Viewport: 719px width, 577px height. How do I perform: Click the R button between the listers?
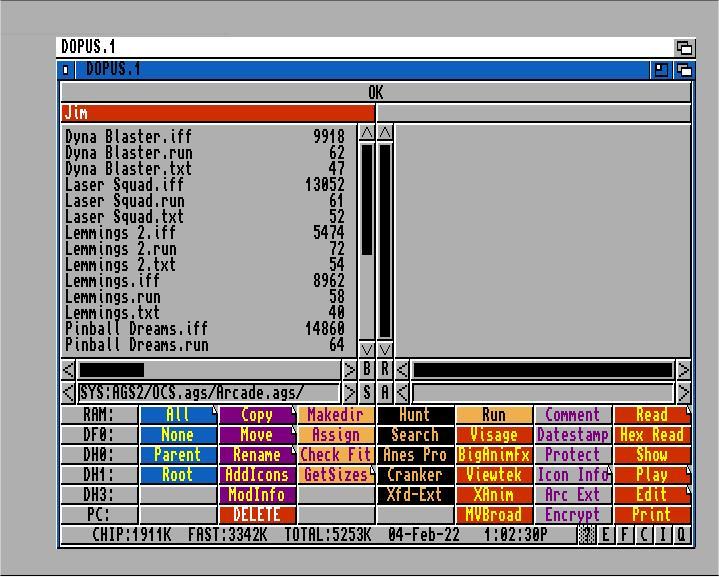(385, 370)
